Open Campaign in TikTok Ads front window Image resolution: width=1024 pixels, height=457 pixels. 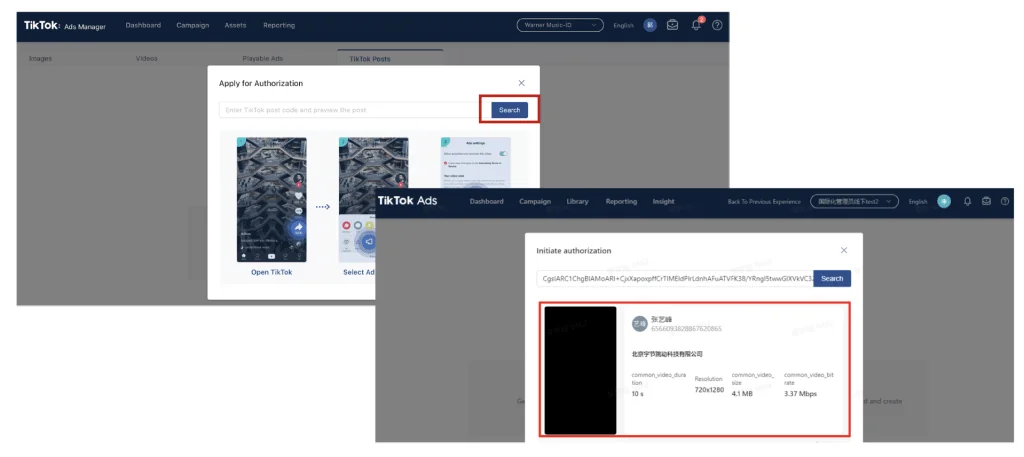click(535, 202)
